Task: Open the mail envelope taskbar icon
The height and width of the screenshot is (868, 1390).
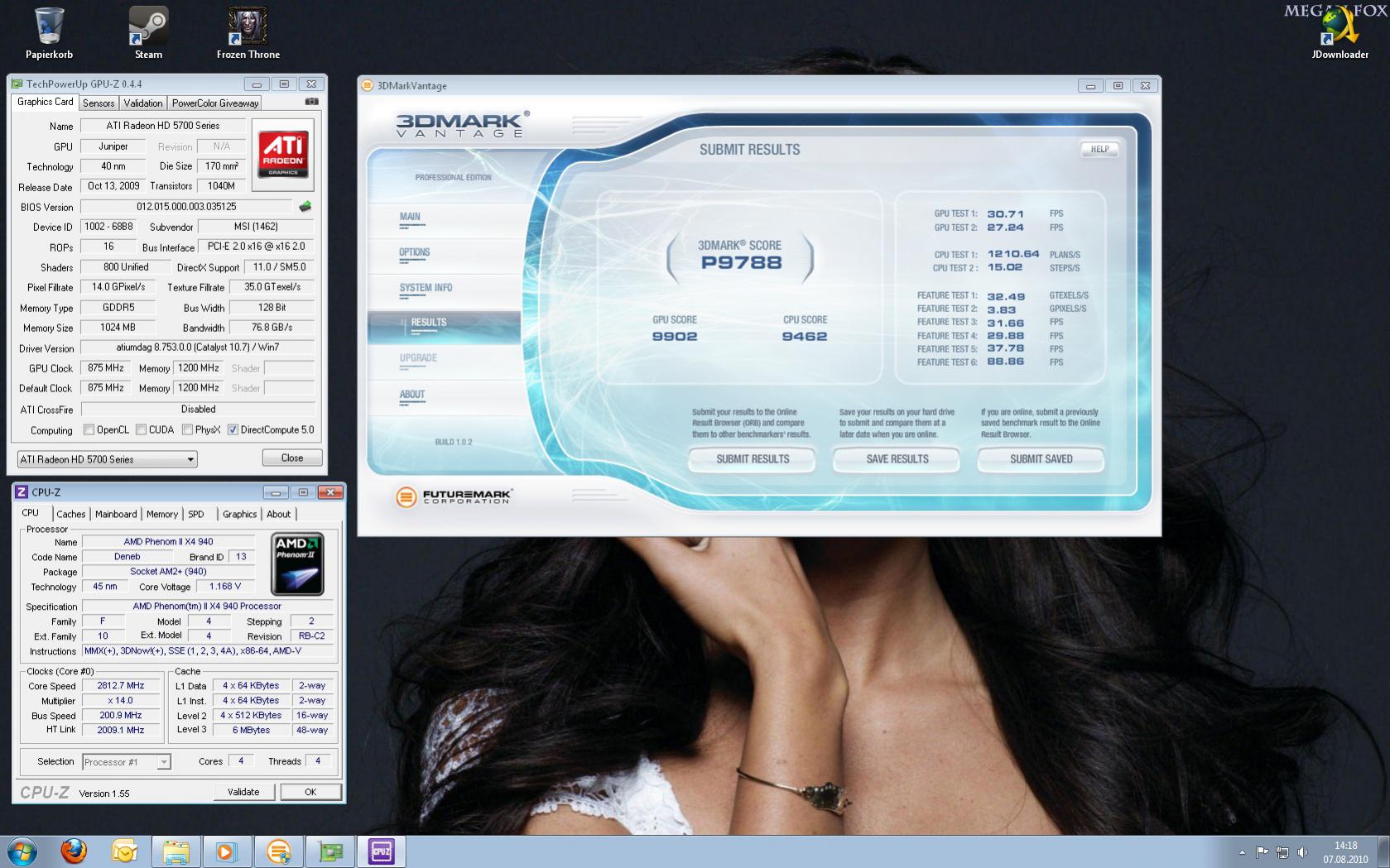Action: [124, 851]
